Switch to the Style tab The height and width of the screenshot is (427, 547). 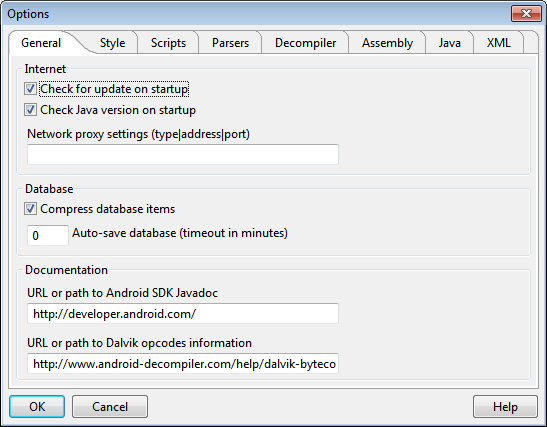coord(112,43)
